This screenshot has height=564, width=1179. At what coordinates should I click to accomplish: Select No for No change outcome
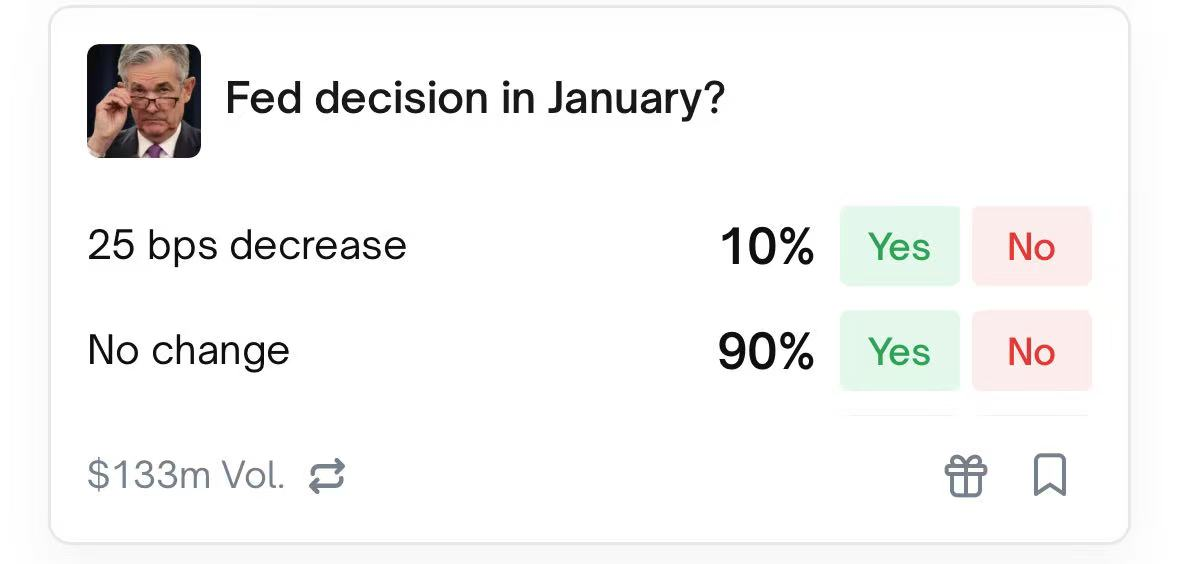[x=1031, y=351]
